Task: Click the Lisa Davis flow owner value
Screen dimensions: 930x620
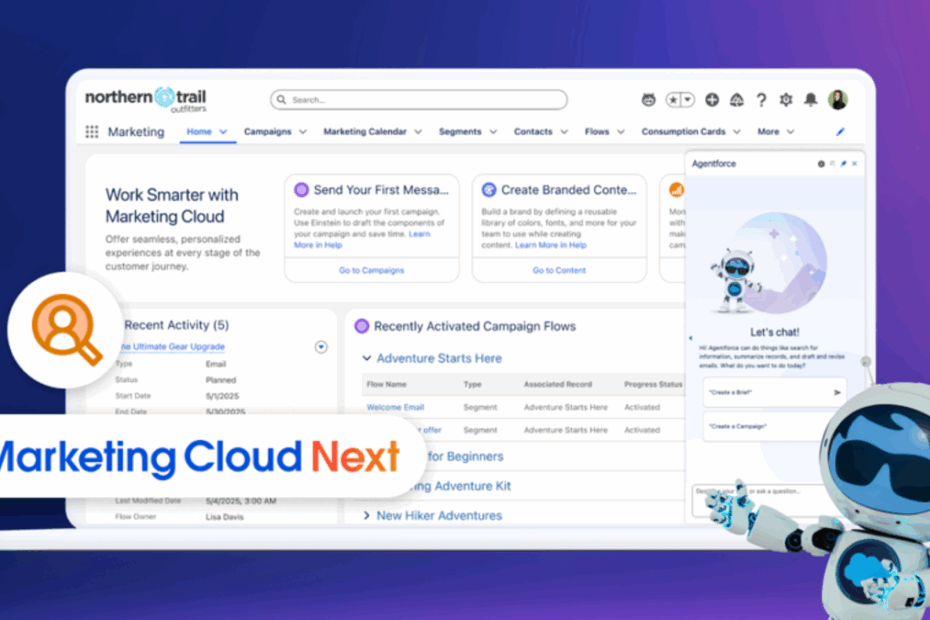Action: point(224,517)
